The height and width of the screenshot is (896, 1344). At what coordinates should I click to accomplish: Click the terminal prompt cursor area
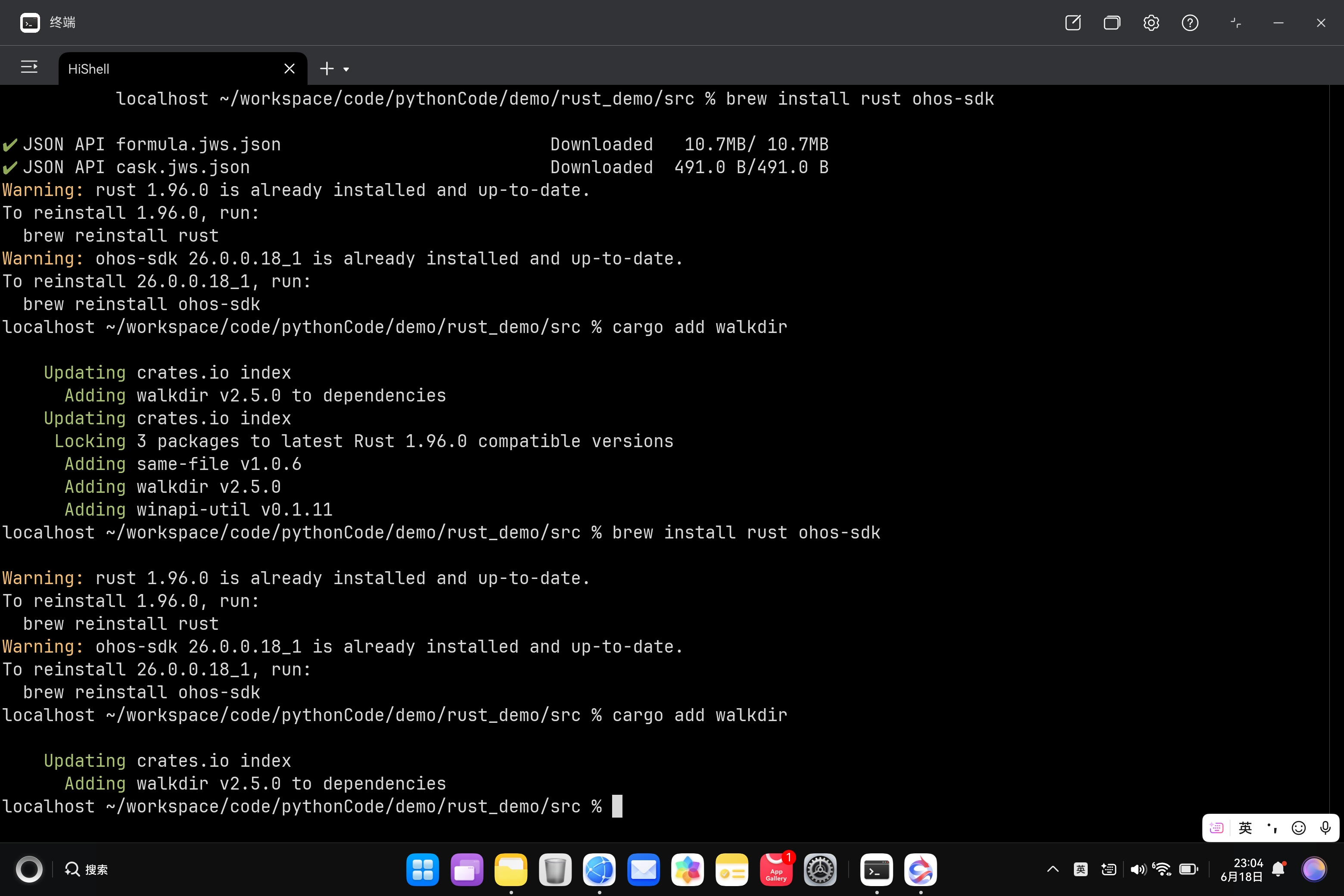pos(617,806)
